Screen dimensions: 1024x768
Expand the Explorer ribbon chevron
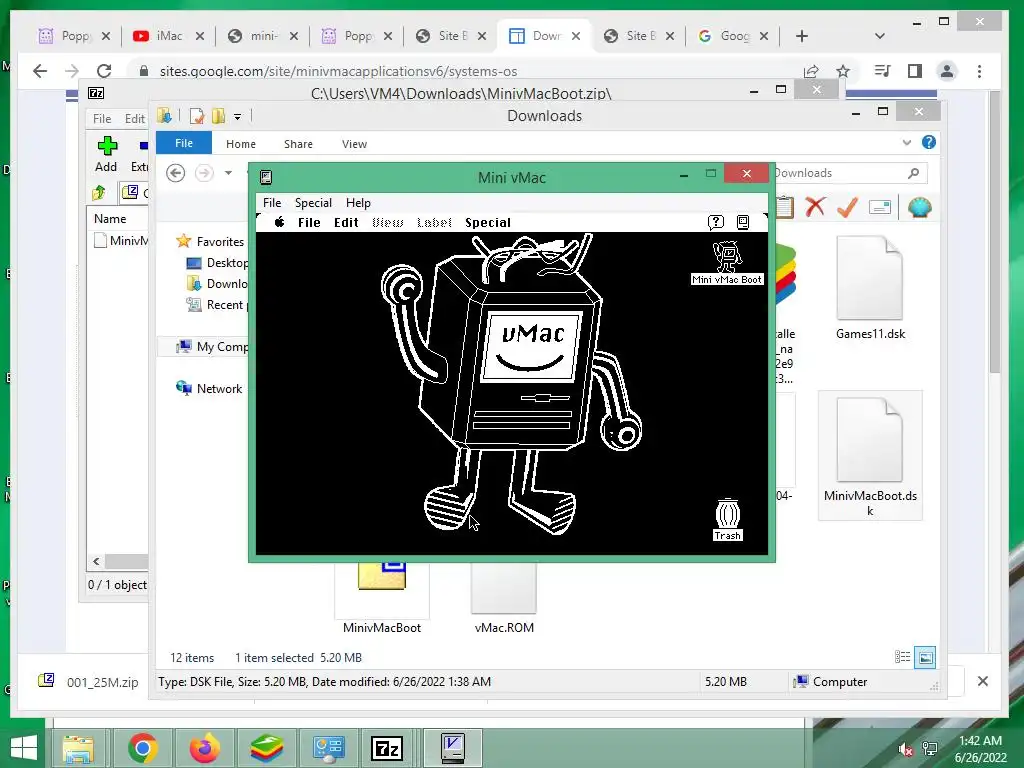[x=906, y=142]
